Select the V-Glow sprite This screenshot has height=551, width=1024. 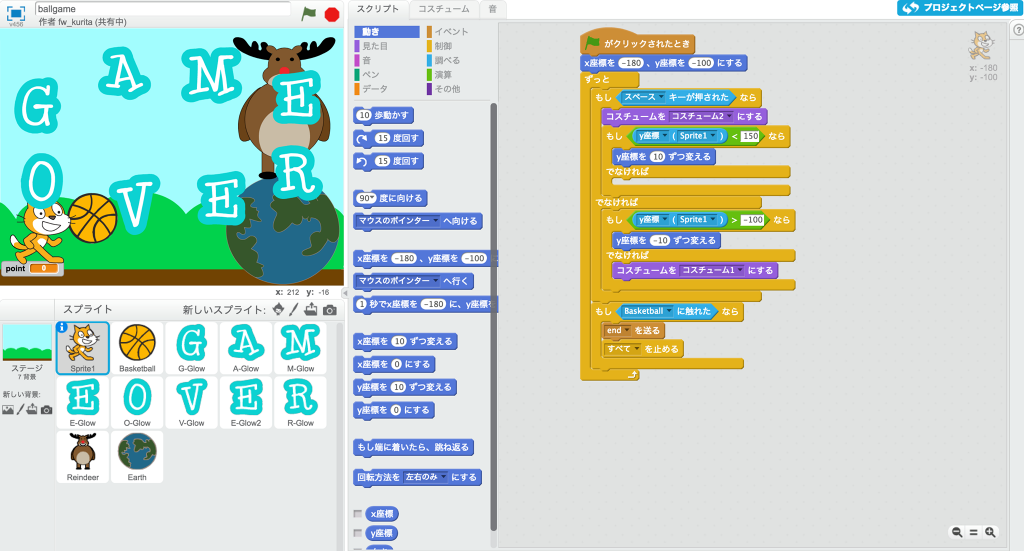191,402
